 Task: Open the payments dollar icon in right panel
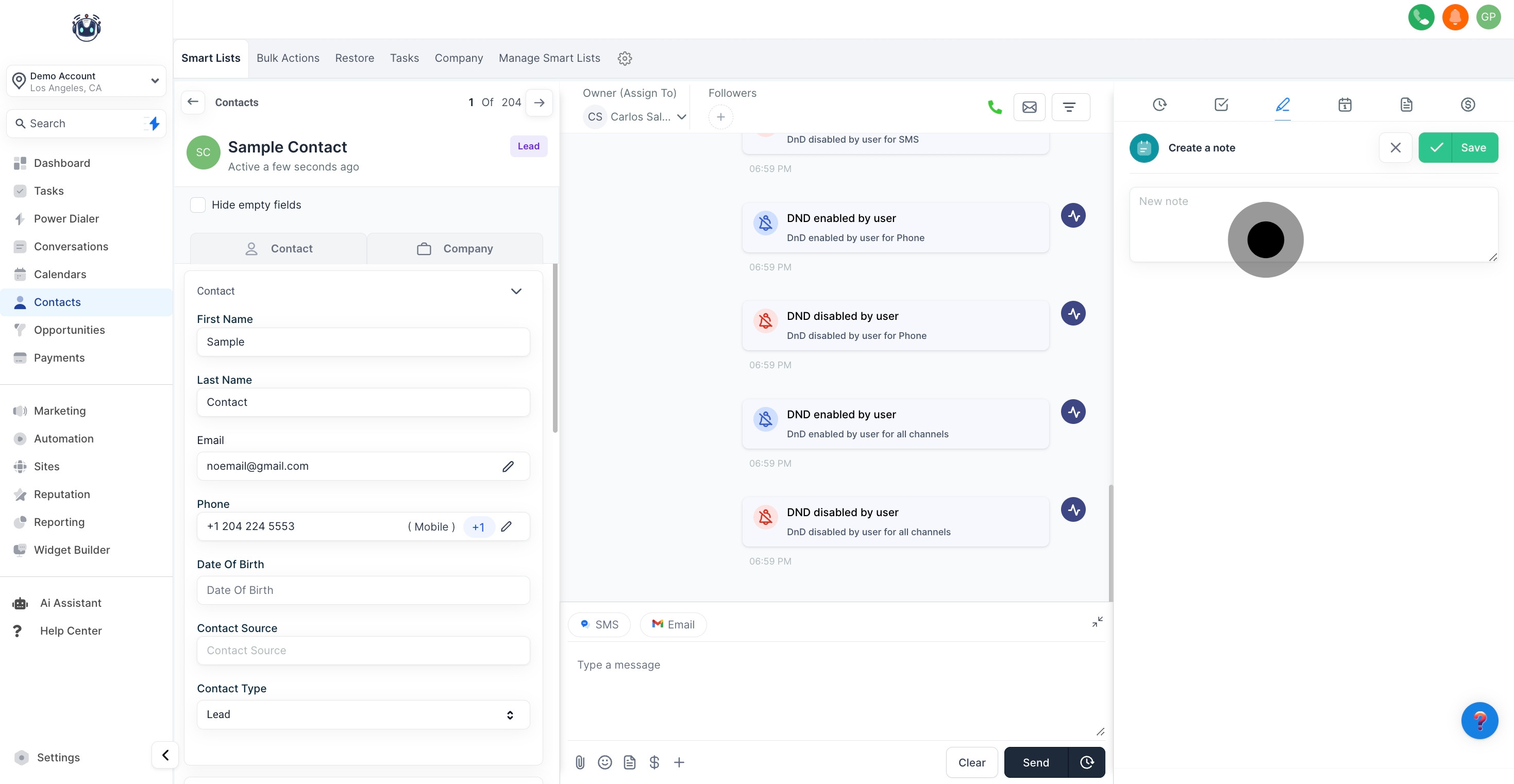(x=1468, y=105)
